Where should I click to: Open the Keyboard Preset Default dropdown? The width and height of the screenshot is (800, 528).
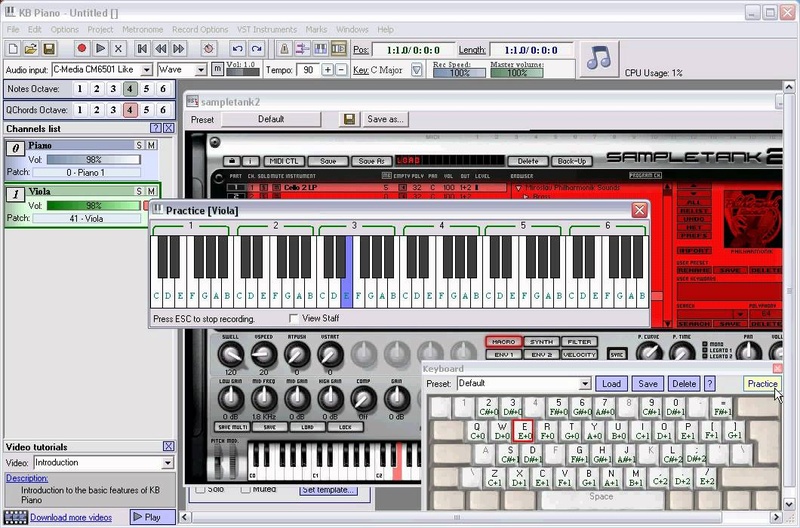click(x=585, y=384)
